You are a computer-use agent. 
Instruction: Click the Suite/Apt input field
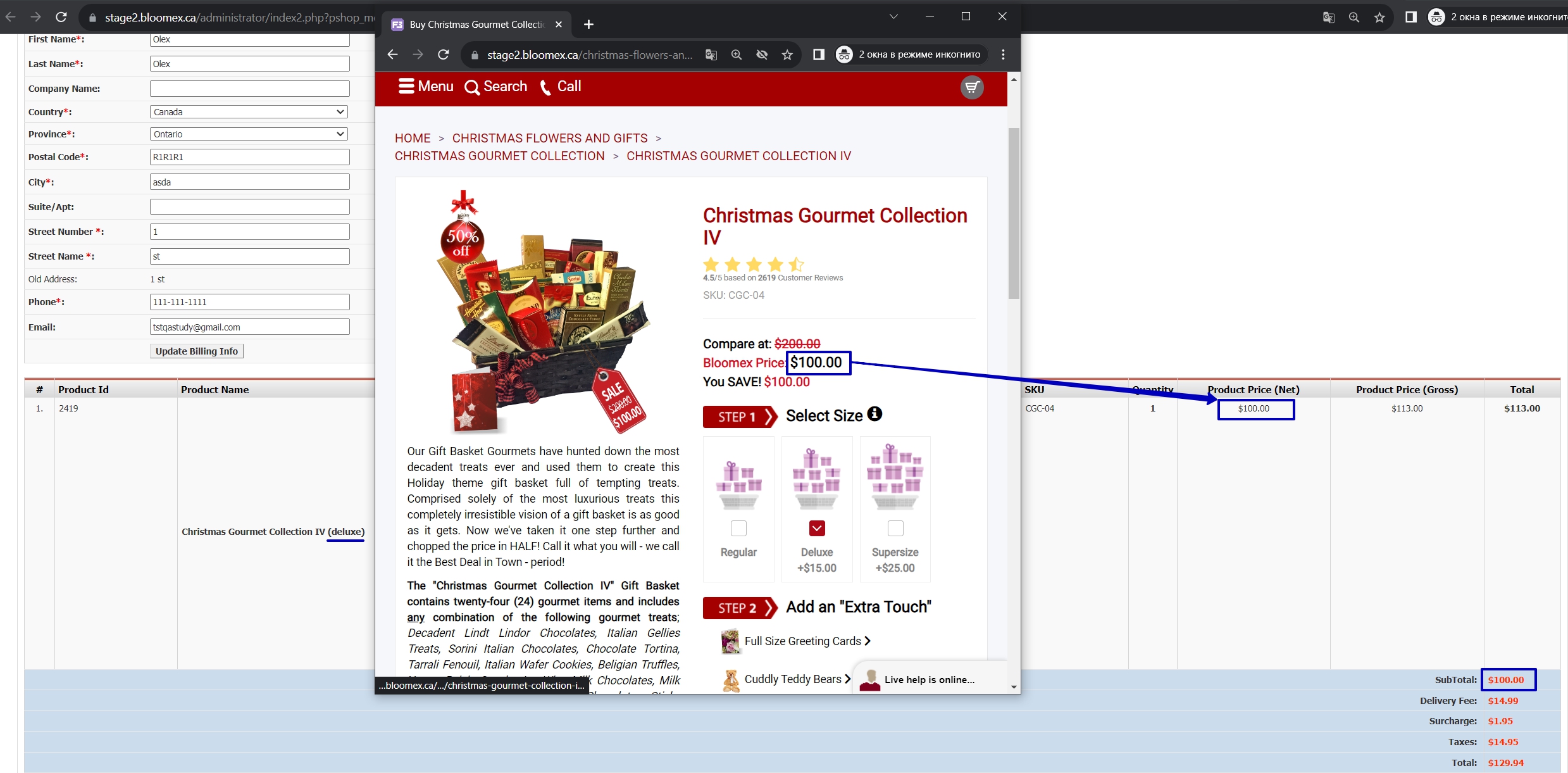pyautogui.click(x=249, y=207)
